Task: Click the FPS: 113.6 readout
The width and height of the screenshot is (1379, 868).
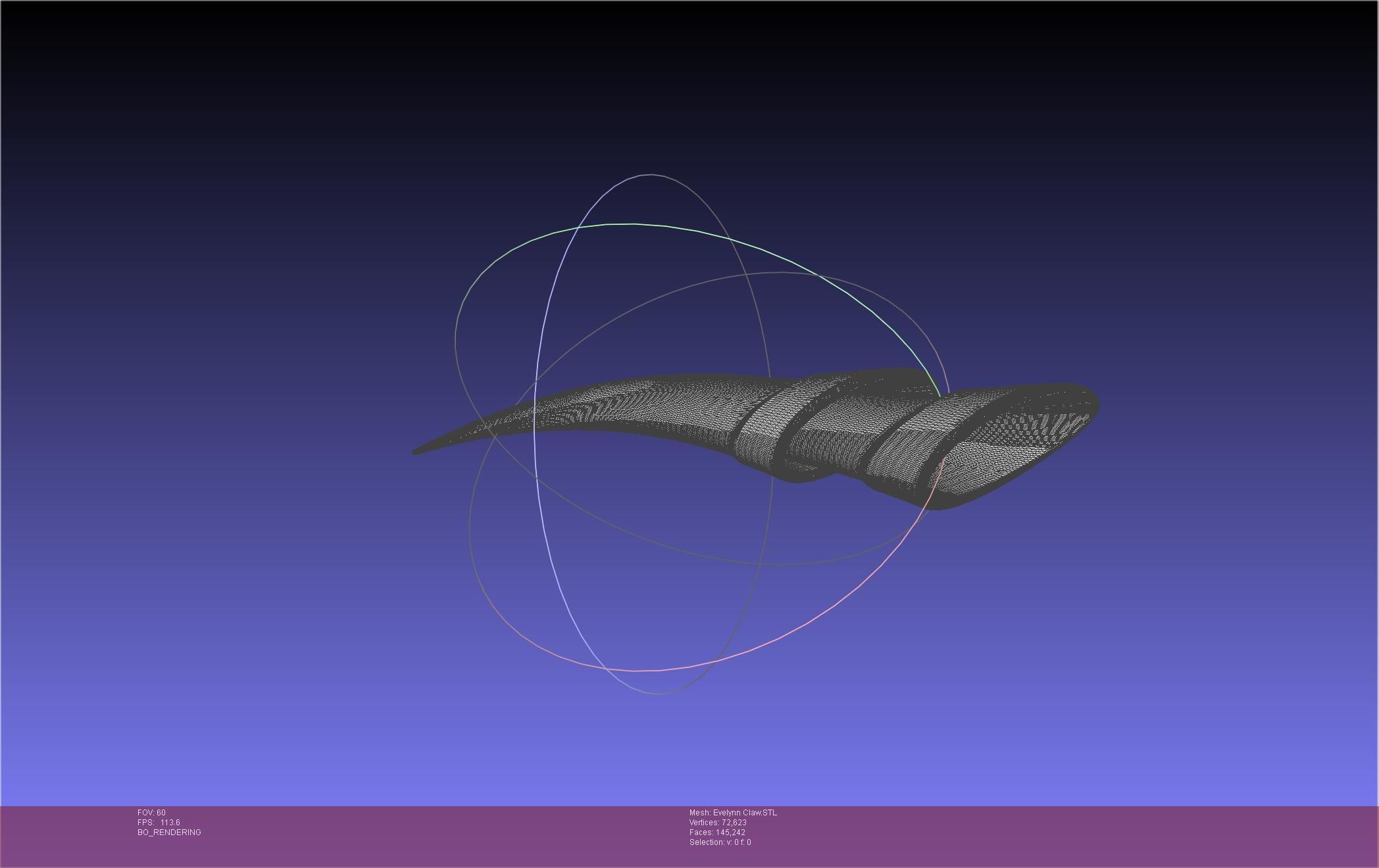Action: click(159, 823)
